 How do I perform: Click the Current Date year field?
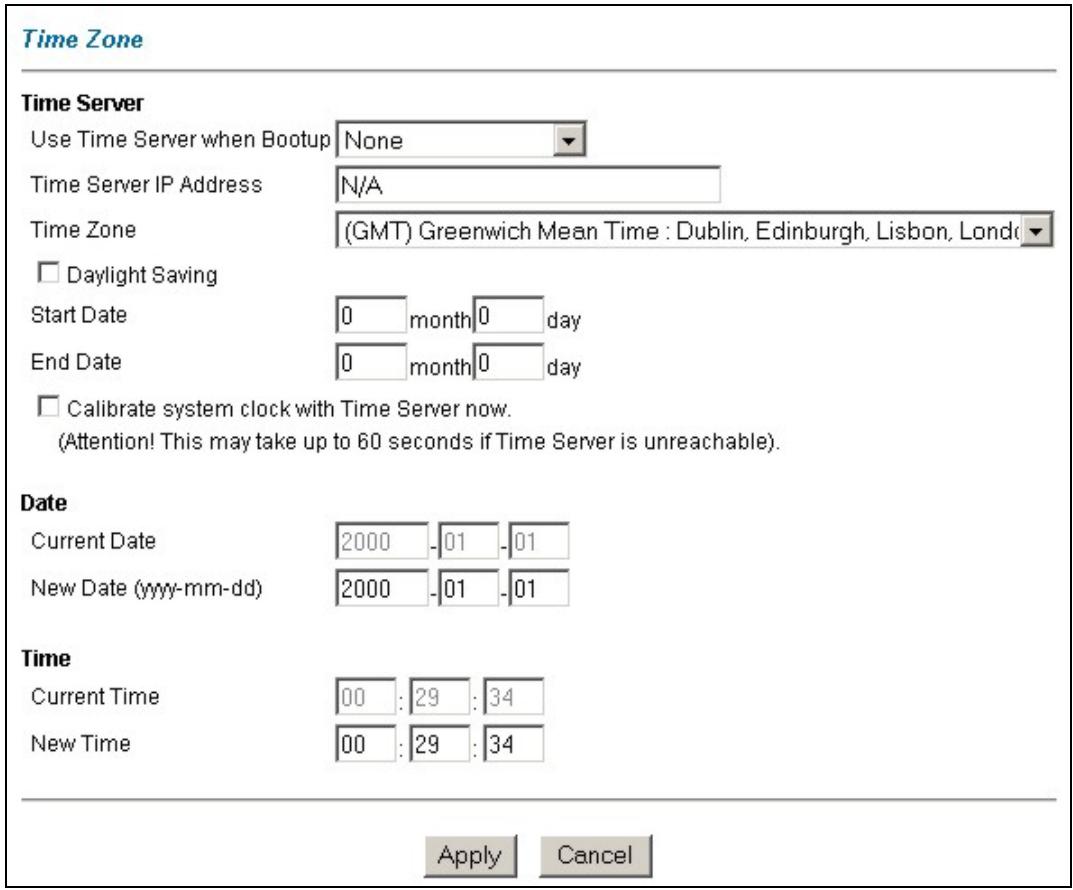tap(382, 541)
